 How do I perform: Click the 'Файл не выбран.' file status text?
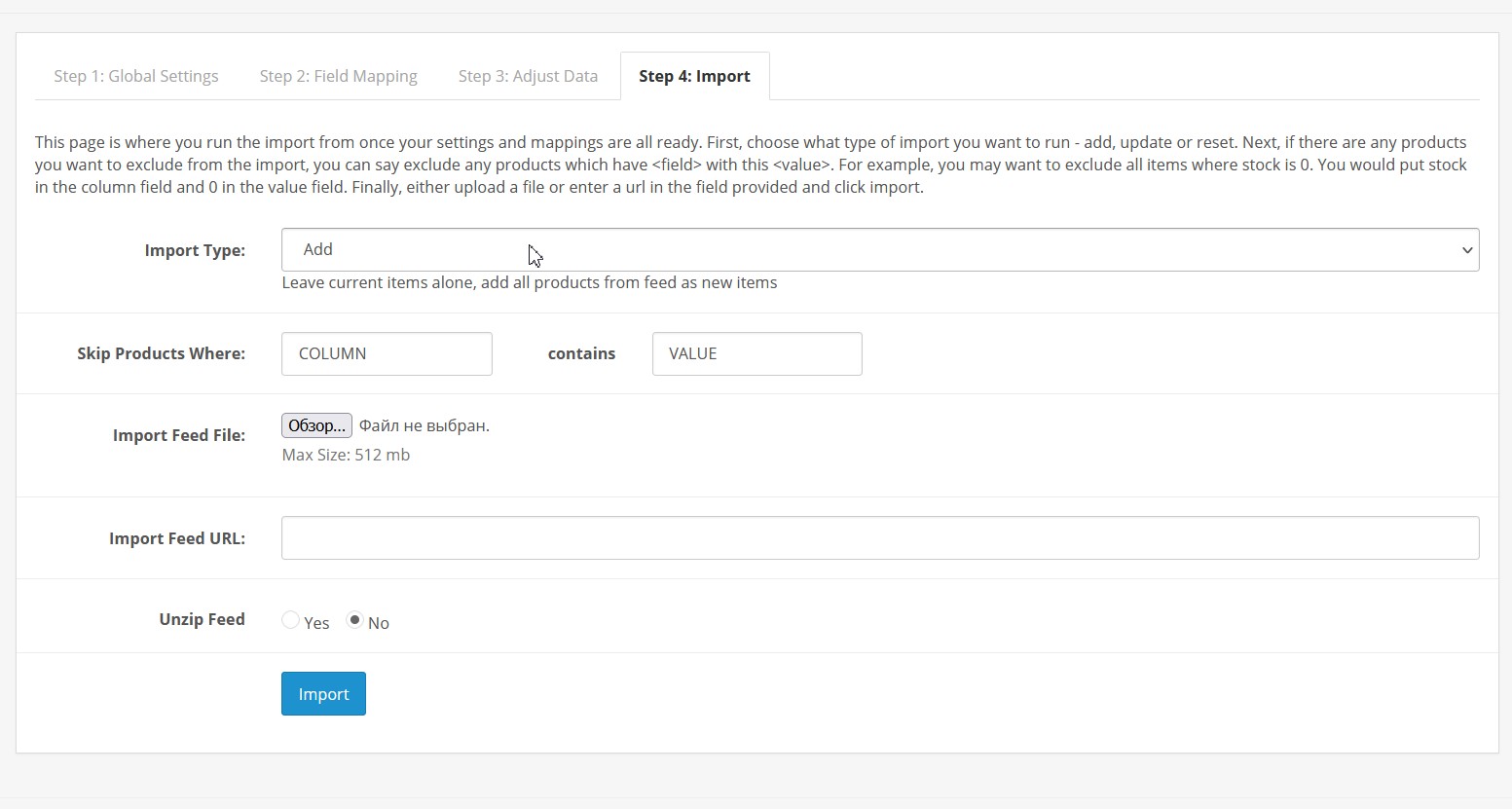(424, 425)
